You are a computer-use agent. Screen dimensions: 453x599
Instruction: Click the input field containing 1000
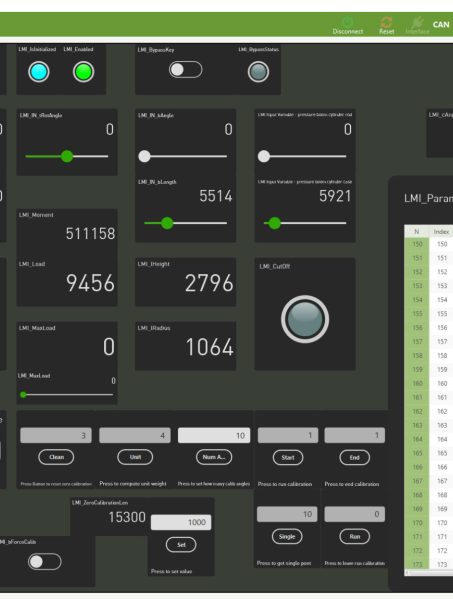pos(181,522)
